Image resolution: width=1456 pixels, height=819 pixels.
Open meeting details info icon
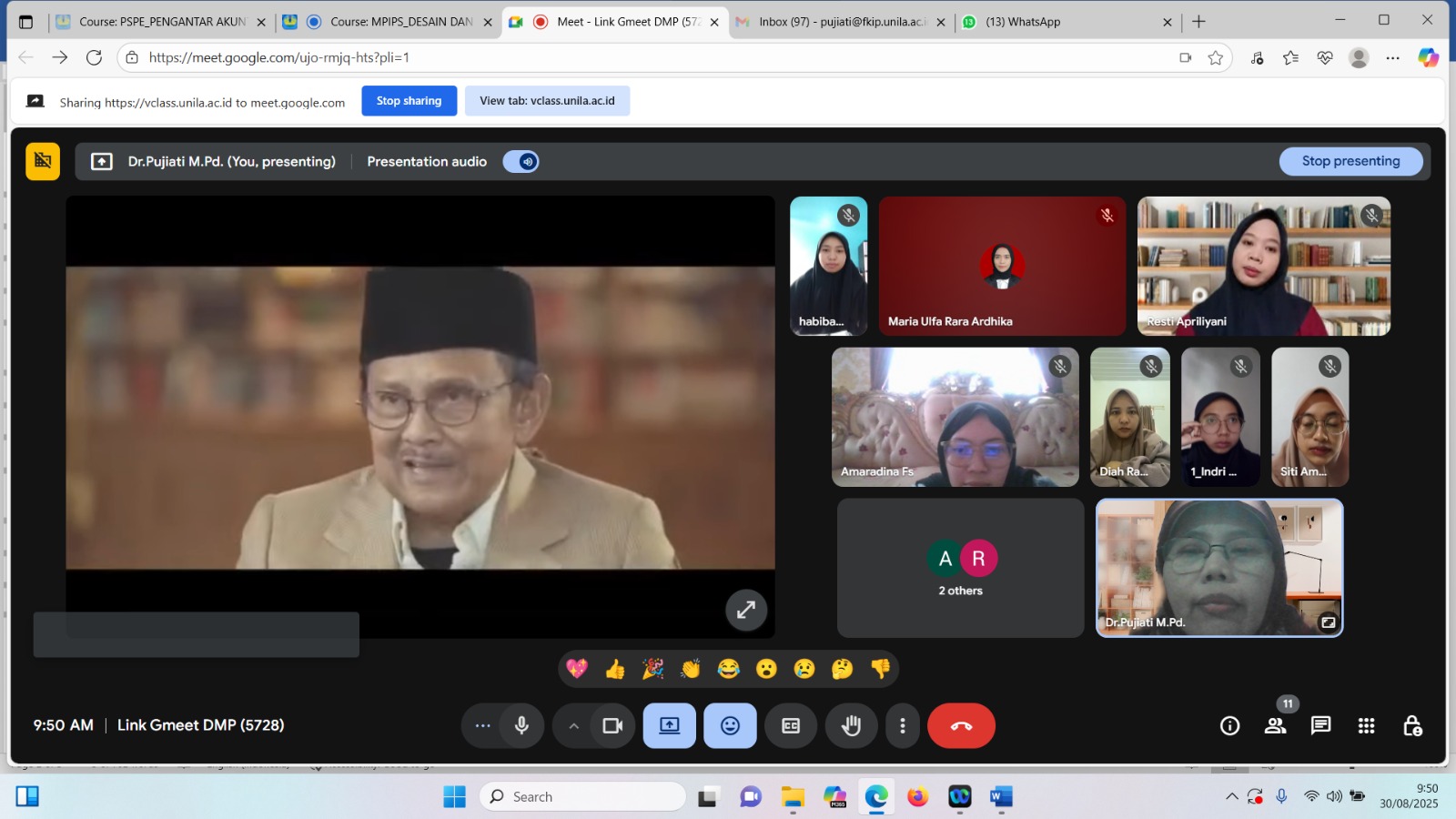coord(1229,725)
